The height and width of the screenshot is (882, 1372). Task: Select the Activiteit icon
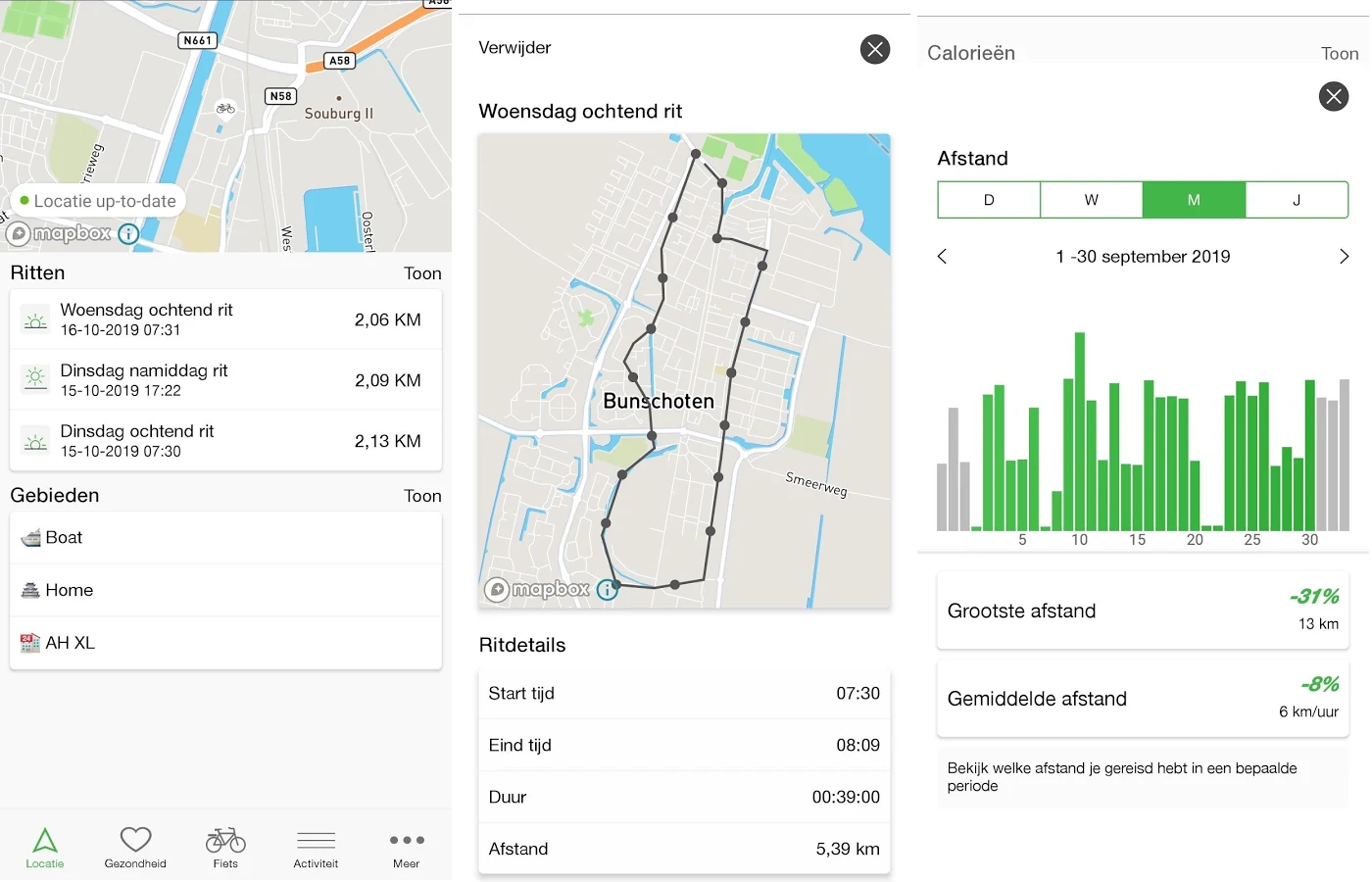tap(316, 840)
